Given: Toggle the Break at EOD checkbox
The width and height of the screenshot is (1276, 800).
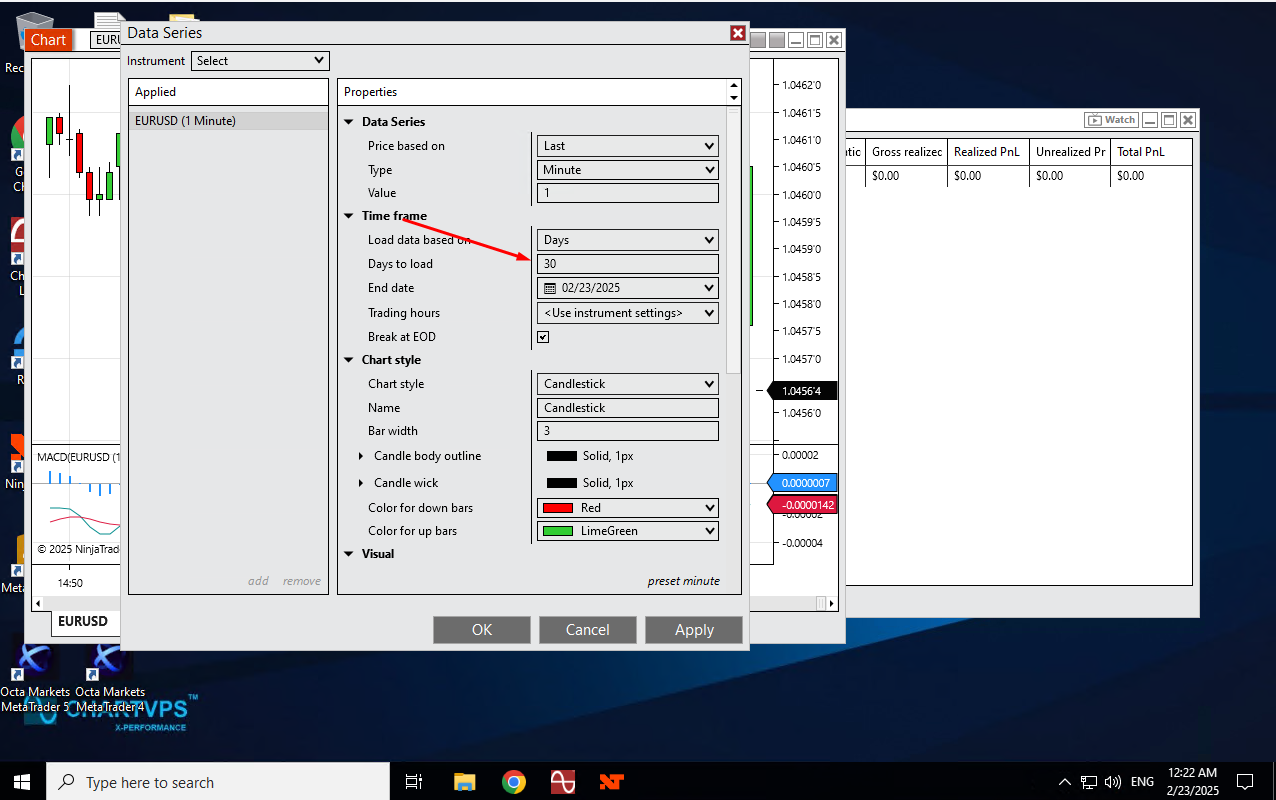Looking at the screenshot, I should (x=543, y=337).
